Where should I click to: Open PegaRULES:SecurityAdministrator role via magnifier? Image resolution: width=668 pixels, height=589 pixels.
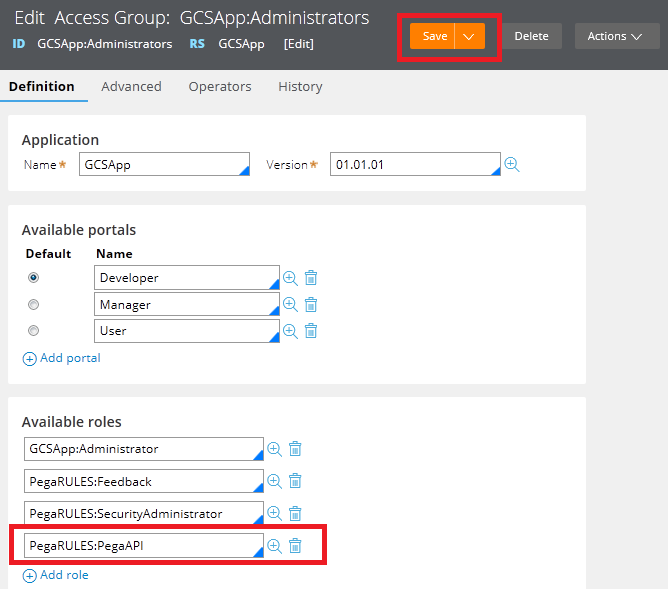pyautogui.click(x=274, y=514)
